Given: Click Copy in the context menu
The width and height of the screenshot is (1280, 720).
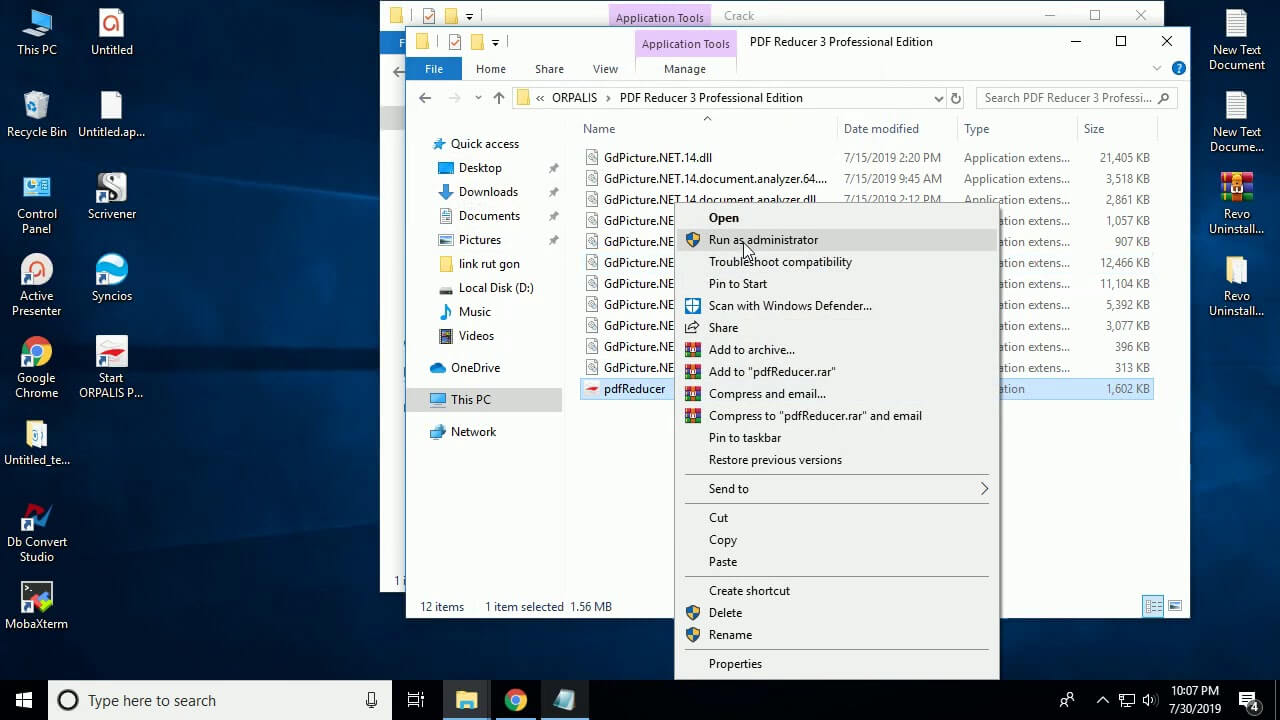Looking at the screenshot, I should [837, 540].
